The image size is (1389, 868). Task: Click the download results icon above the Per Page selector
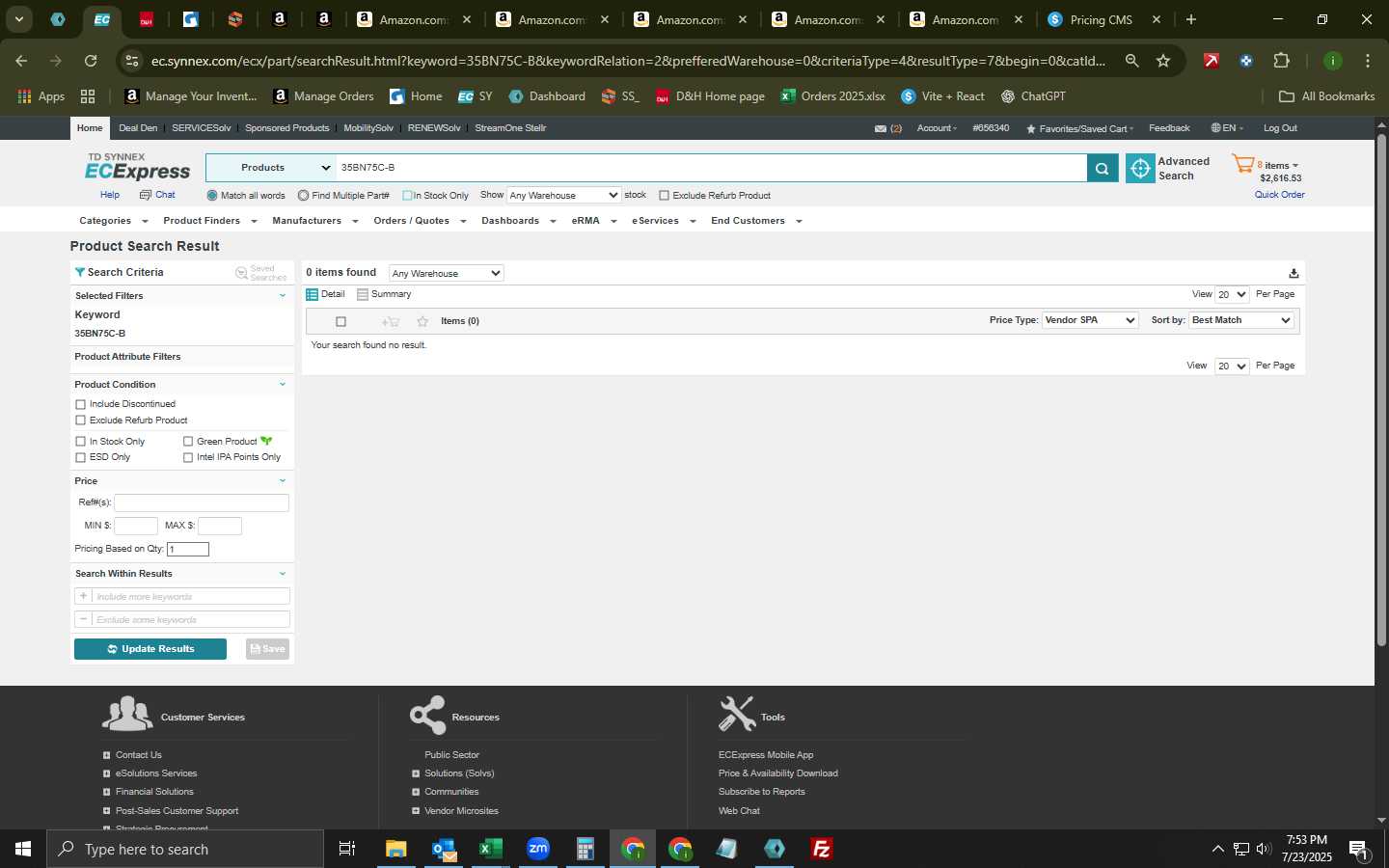pyautogui.click(x=1294, y=273)
